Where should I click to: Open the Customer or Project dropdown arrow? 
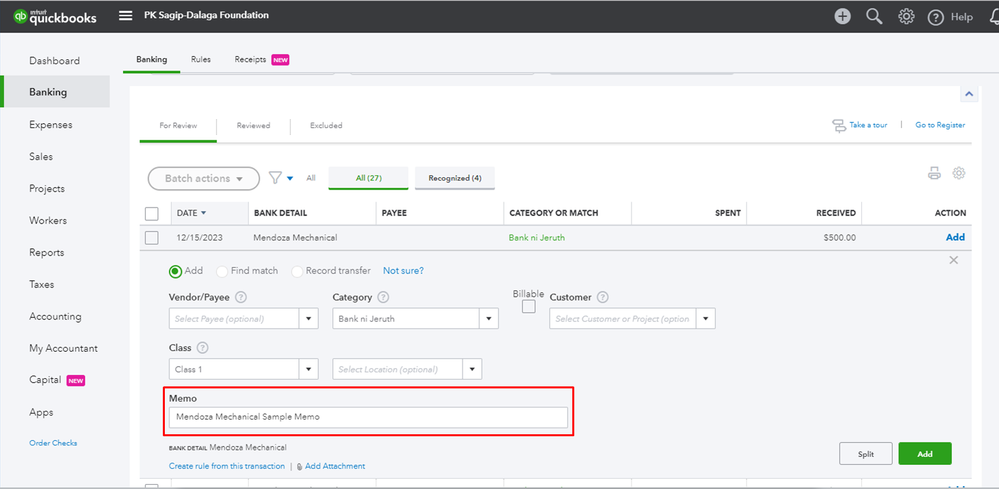pyautogui.click(x=706, y=318)
